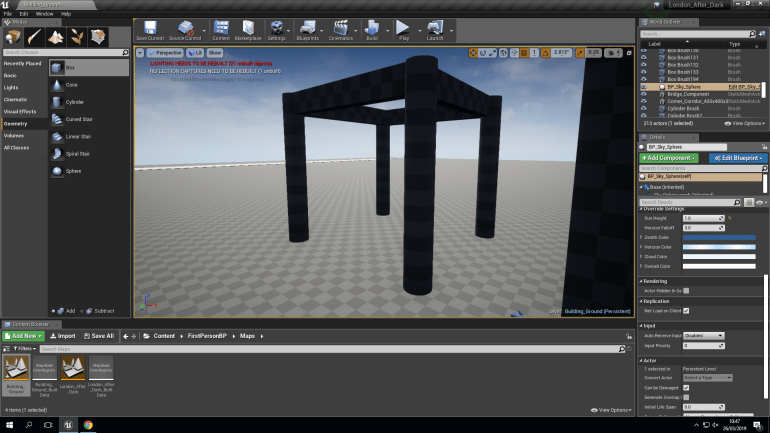Collapse the Replication section
The height and width of the screenshot is (433, 770).
641,301
